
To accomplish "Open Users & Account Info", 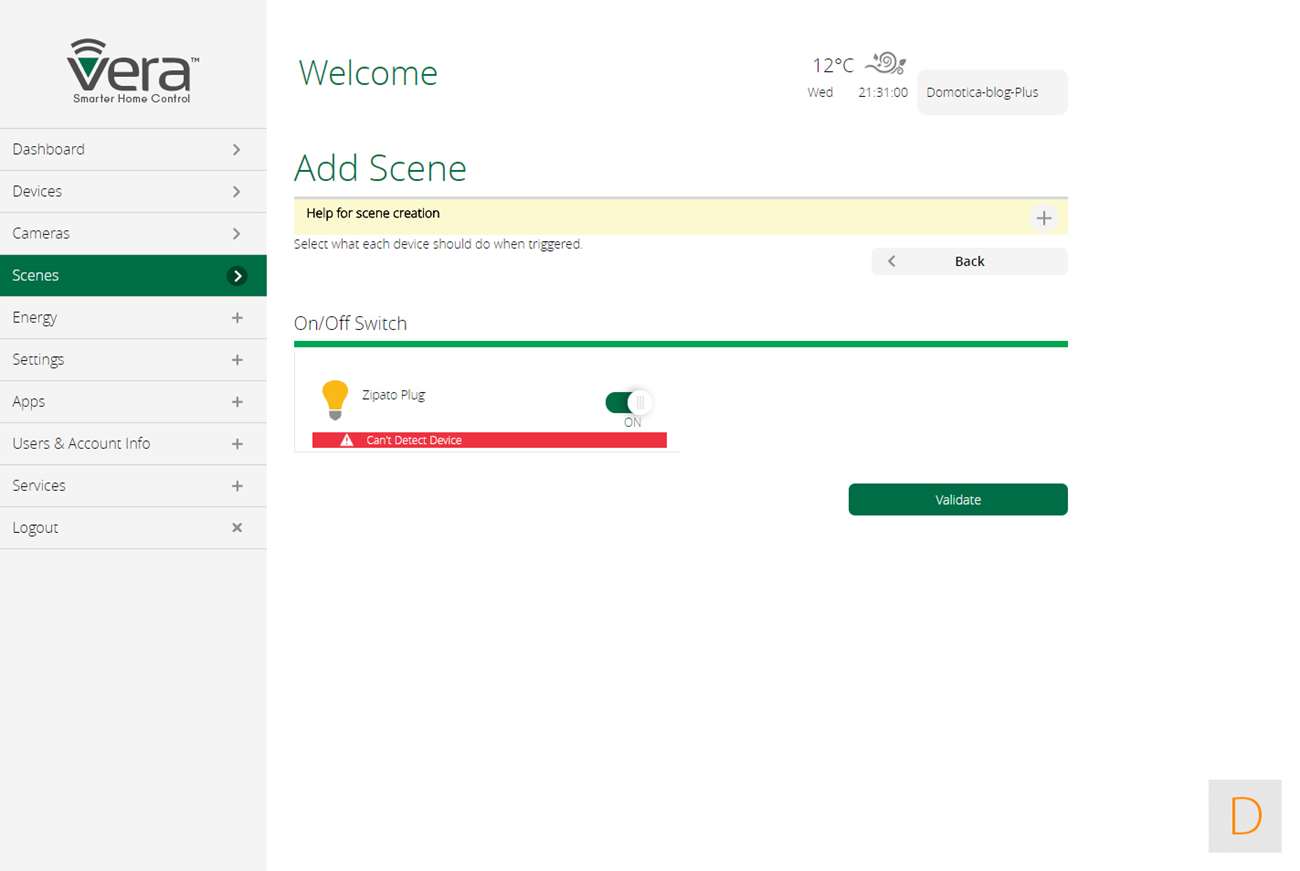I will coord(82,443).
